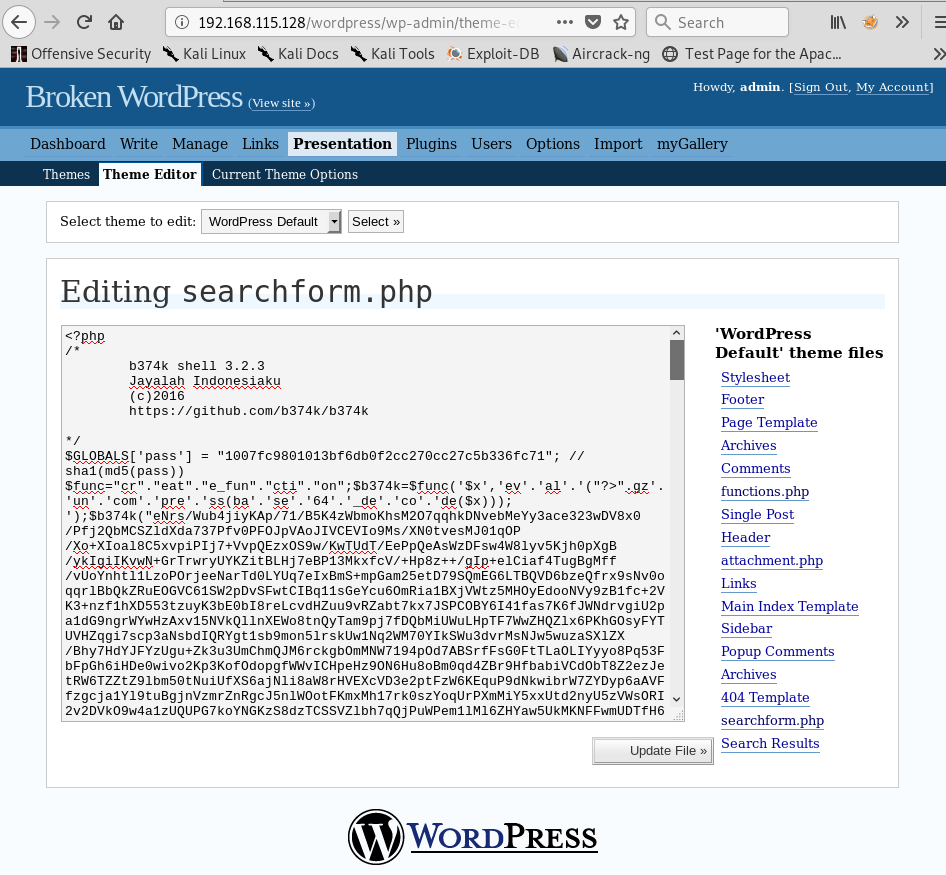
Task: Open functions.php theme file
Action: [x=764, y=491]
